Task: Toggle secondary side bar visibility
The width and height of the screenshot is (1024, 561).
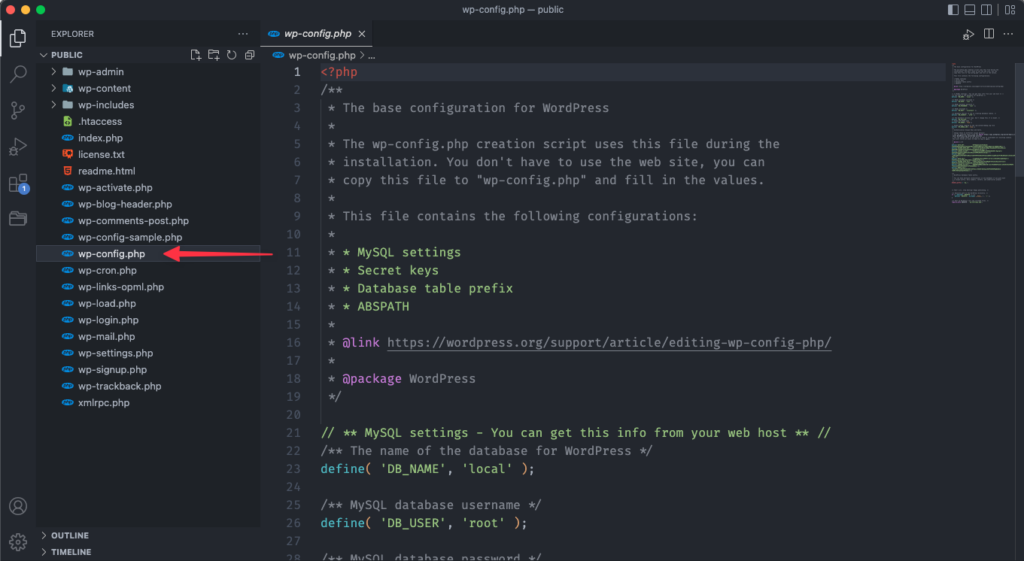Action: pos(987,10)
